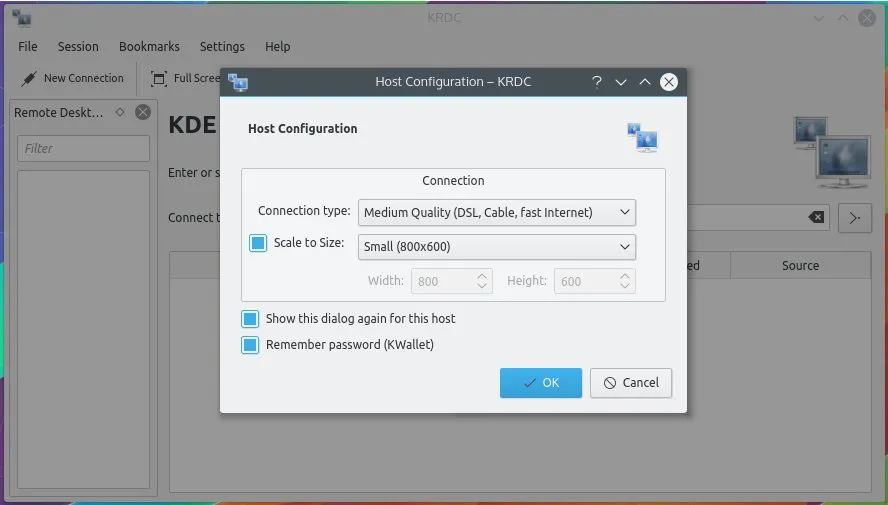Disable Remember password (KWallet) option
This screenshot has width=888, height=505.
click(x=250, y=345)
